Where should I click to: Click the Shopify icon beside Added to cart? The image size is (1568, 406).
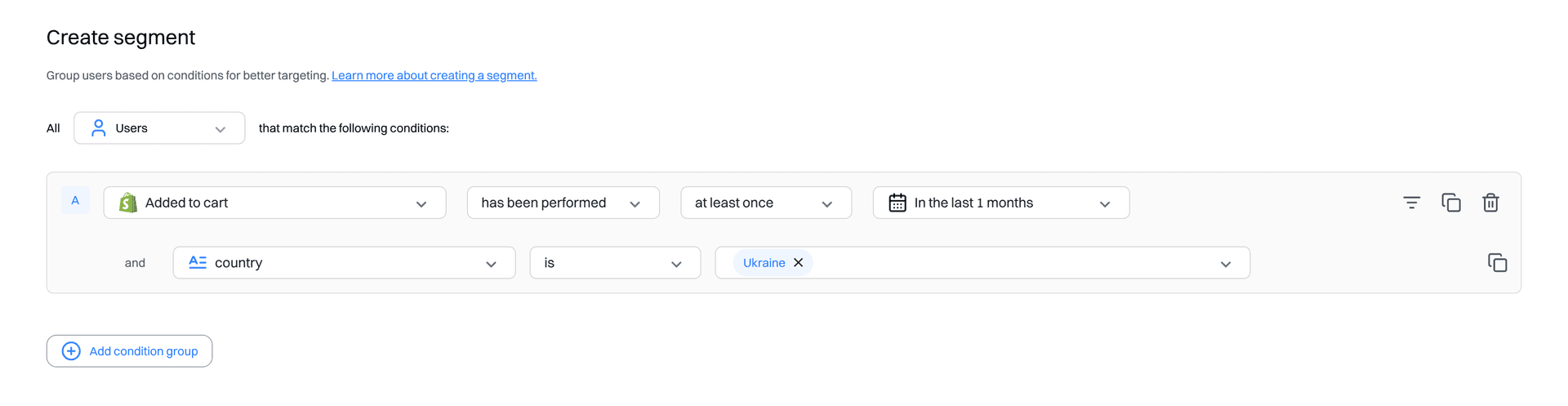pyautogui.click(x=128, y=203)
